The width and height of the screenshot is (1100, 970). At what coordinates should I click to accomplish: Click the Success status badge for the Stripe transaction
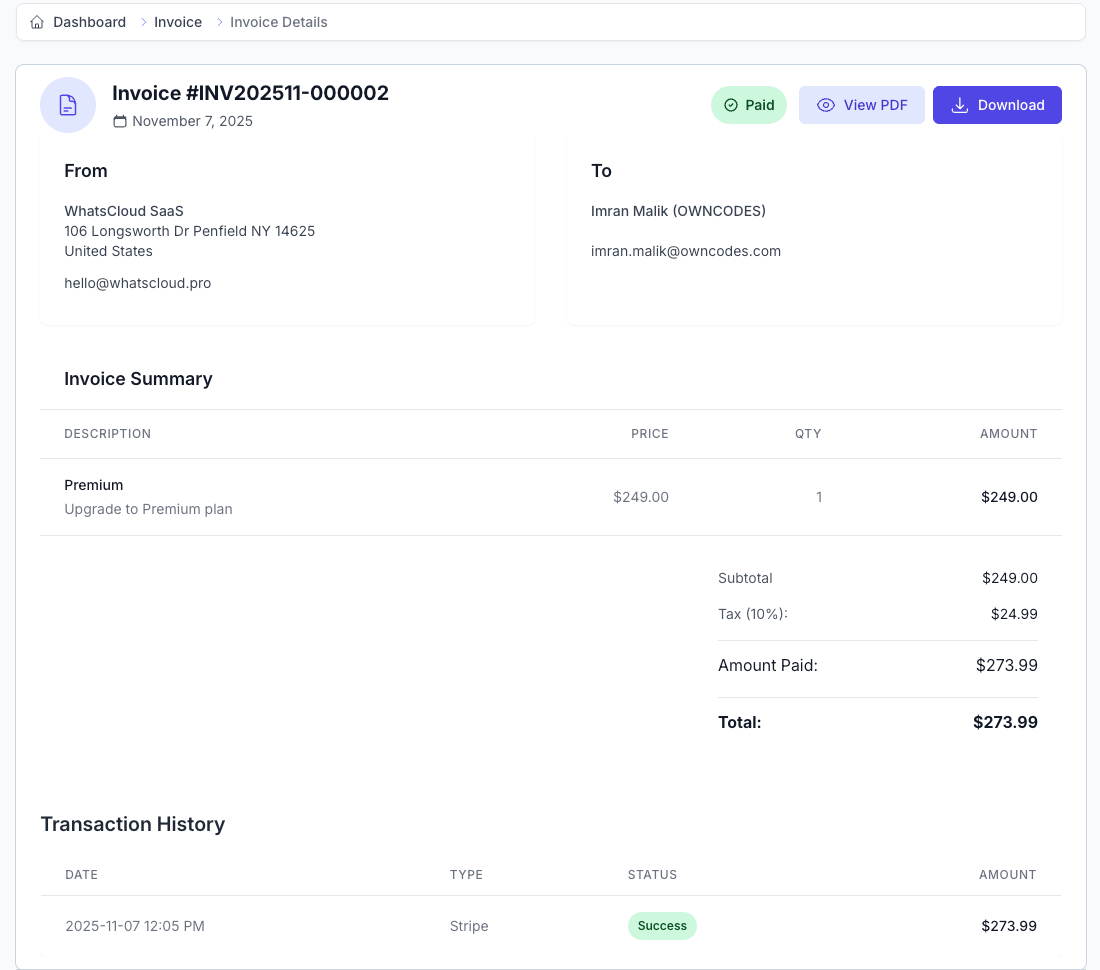pos(662,926)
